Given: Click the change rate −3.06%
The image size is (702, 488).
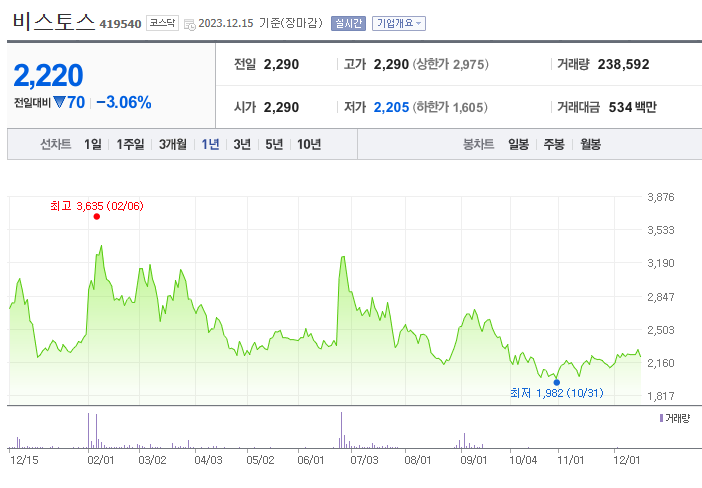Looking at the screenshot, I should pyautogui.click(x=124, y=103).
